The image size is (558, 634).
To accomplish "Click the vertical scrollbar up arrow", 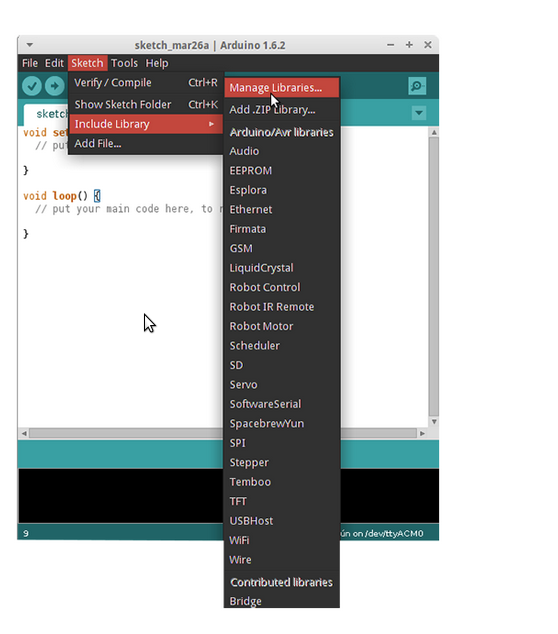I will click(434, 133).
